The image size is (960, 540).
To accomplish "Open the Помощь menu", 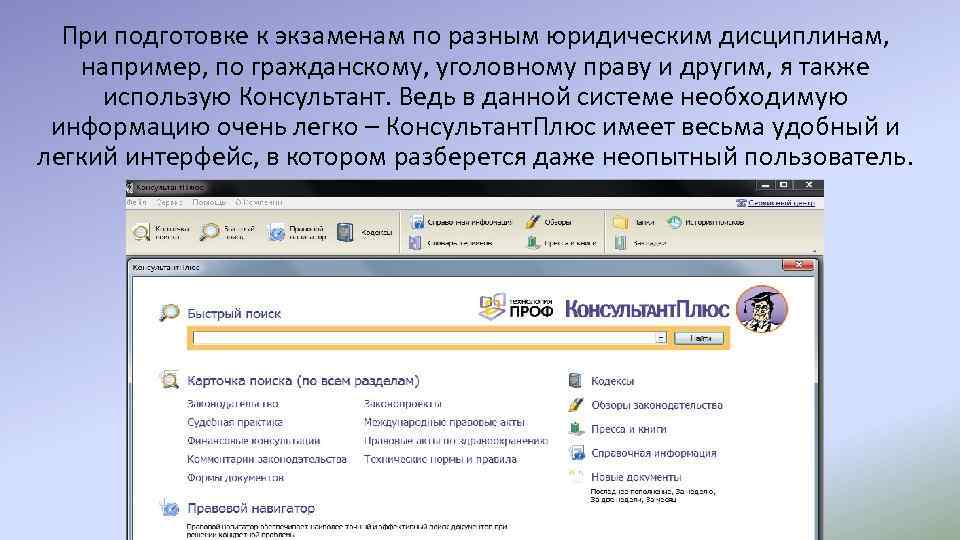I will tap(209, 203).
